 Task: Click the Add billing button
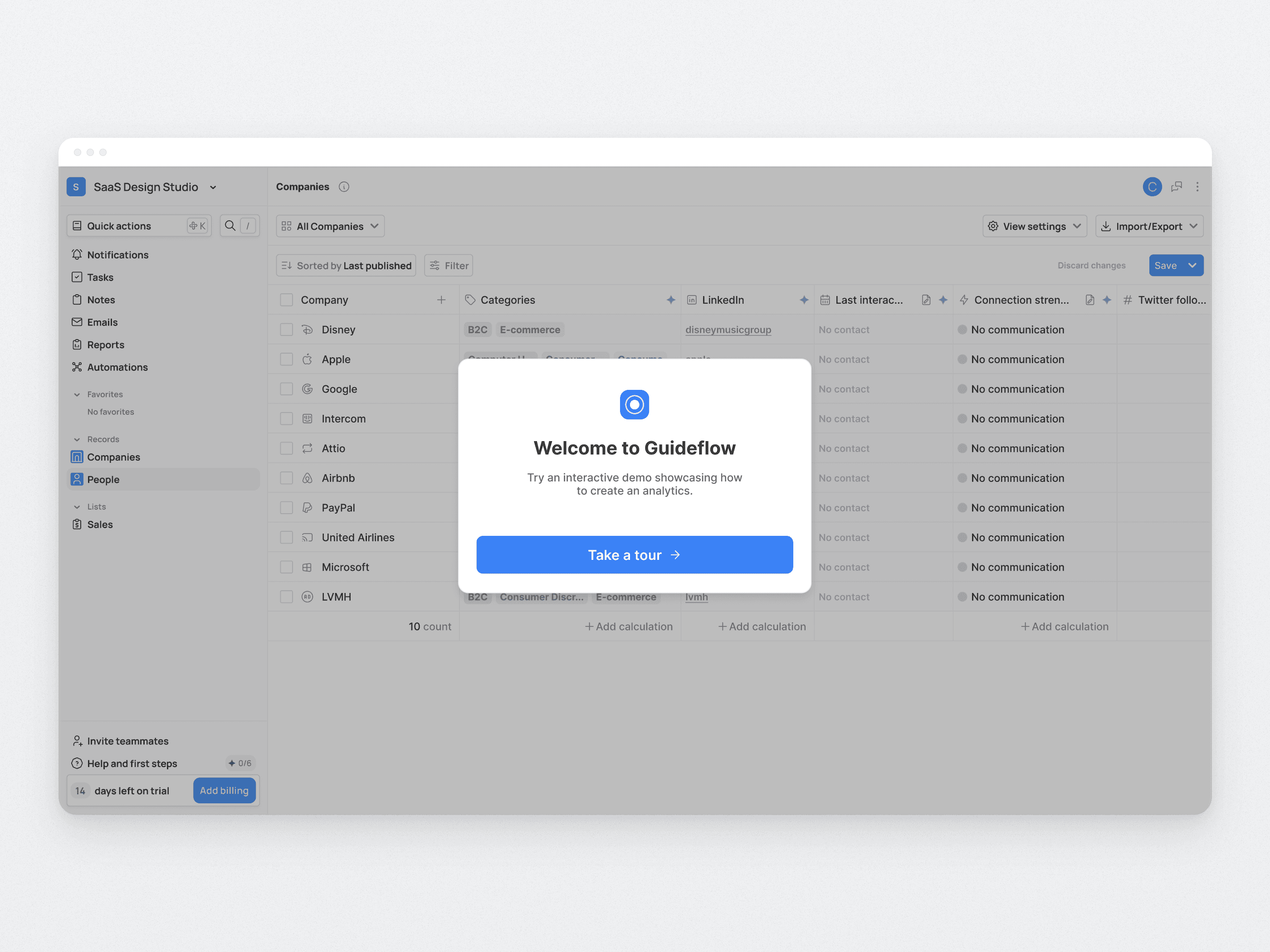pyautogui.click(x=224, y=790)
